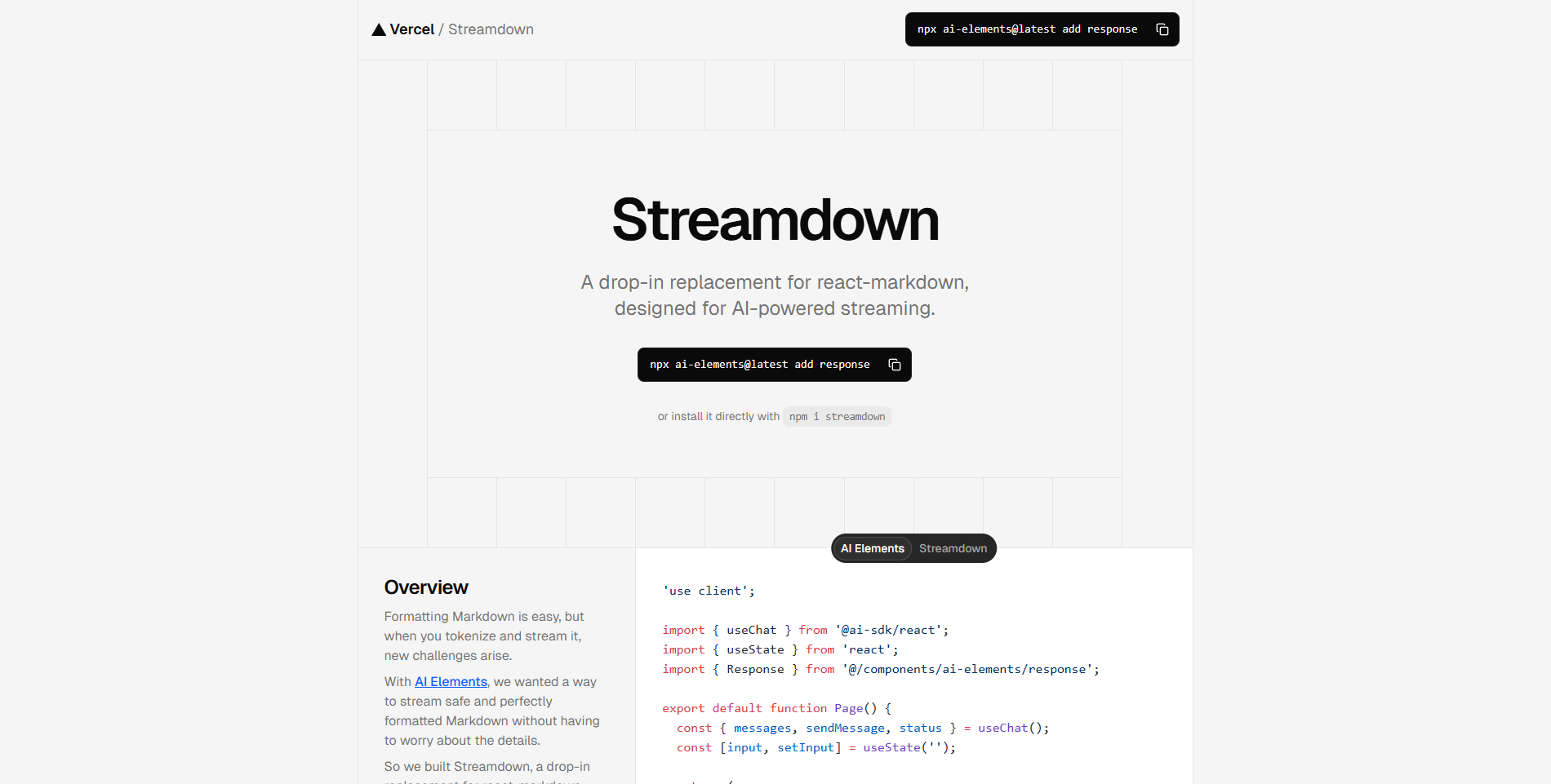Copy the hero npx install command icon

pos(895,365)
